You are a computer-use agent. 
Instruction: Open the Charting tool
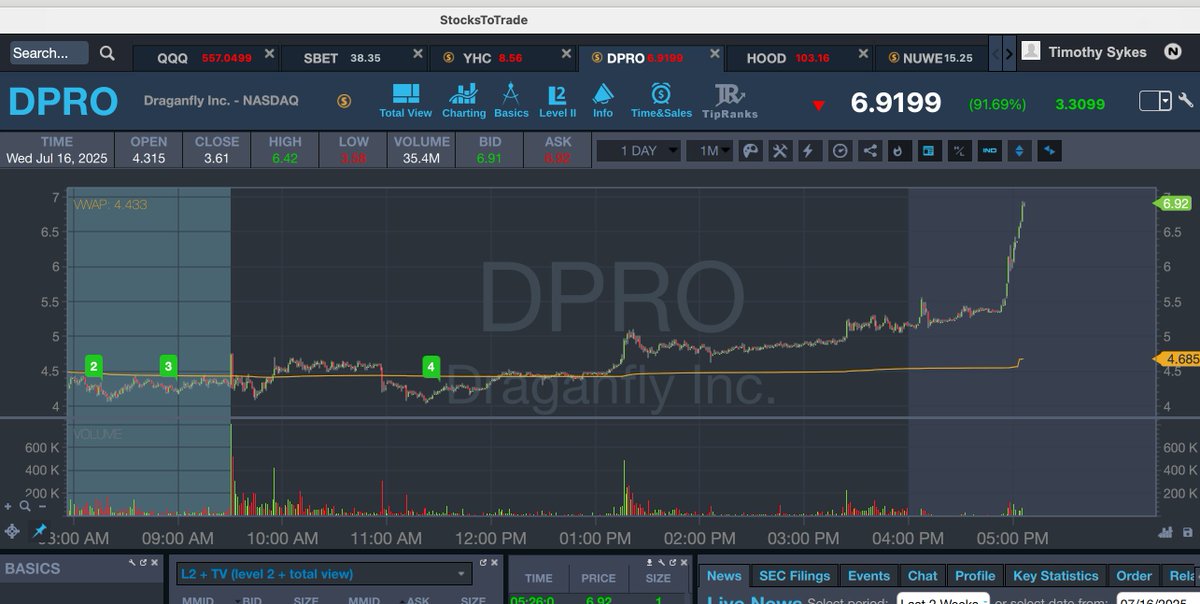[x=464, y=101]
